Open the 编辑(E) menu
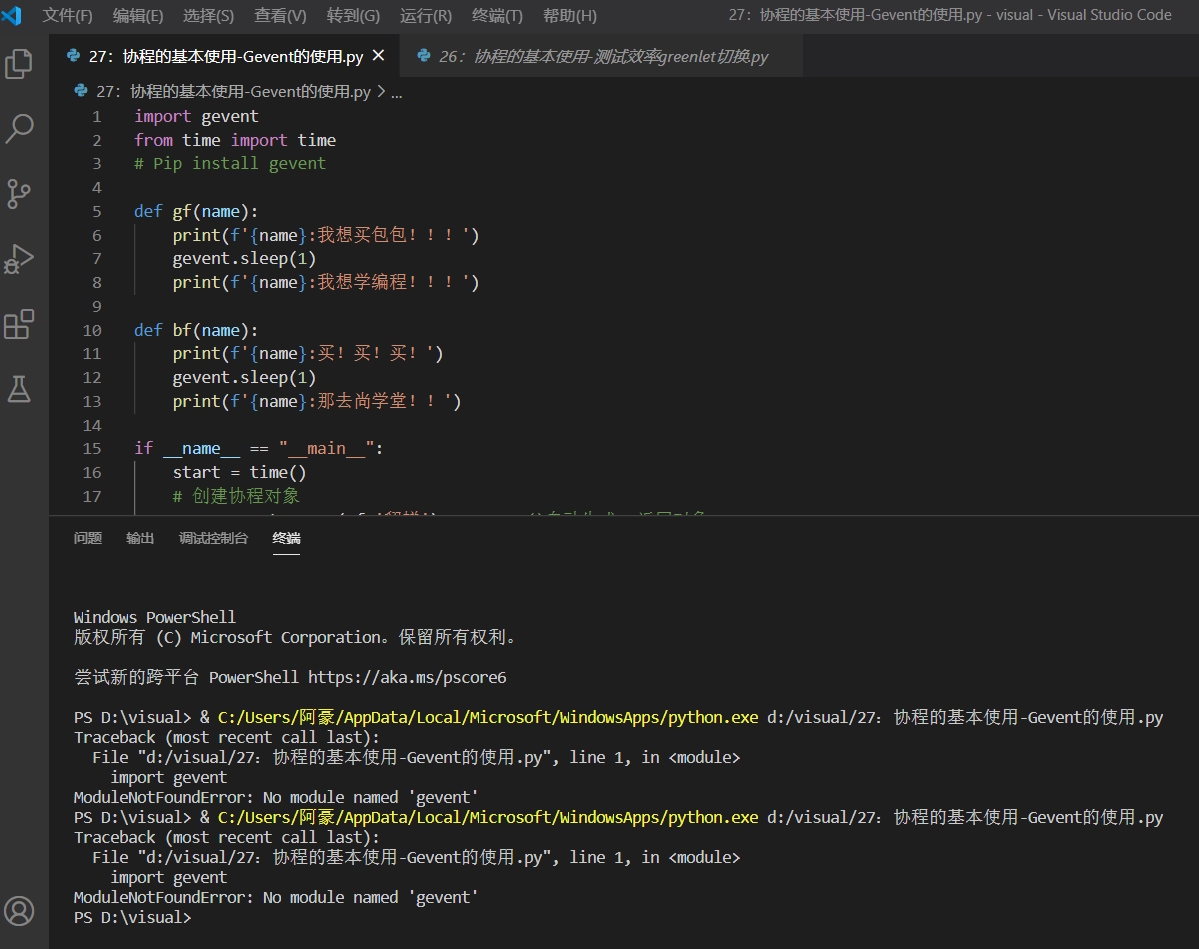 click(138, 15)
